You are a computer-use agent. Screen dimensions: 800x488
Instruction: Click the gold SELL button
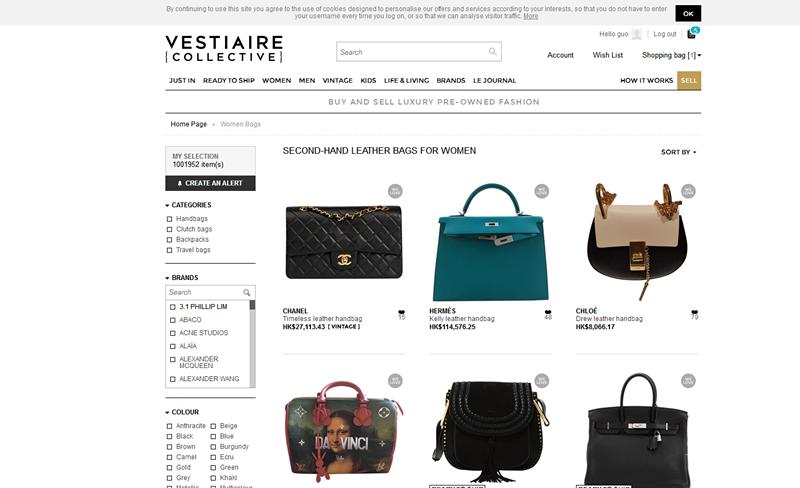(689, 81)
